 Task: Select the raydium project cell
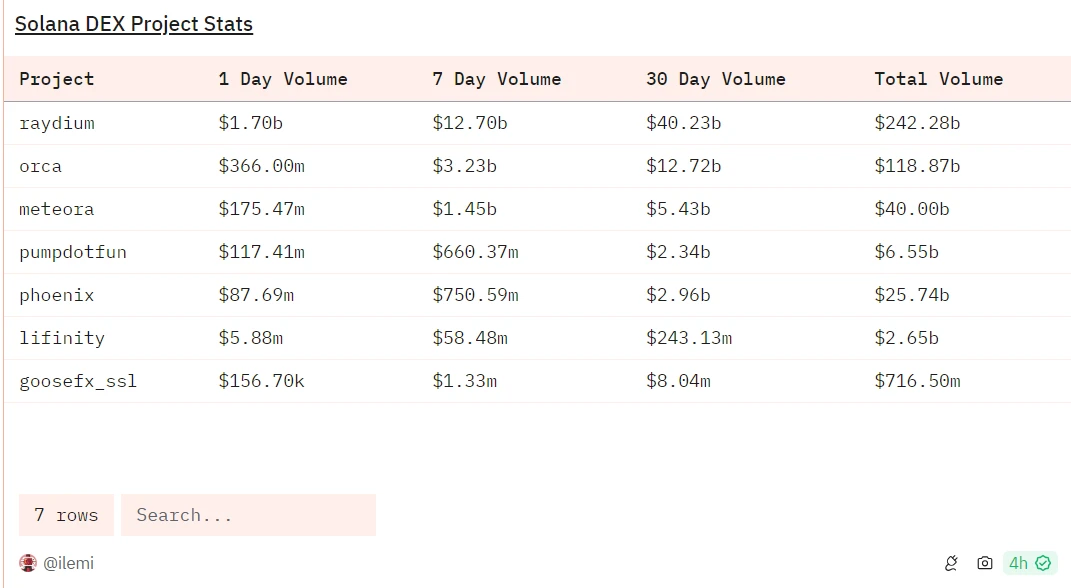click(x=57, y=123)
